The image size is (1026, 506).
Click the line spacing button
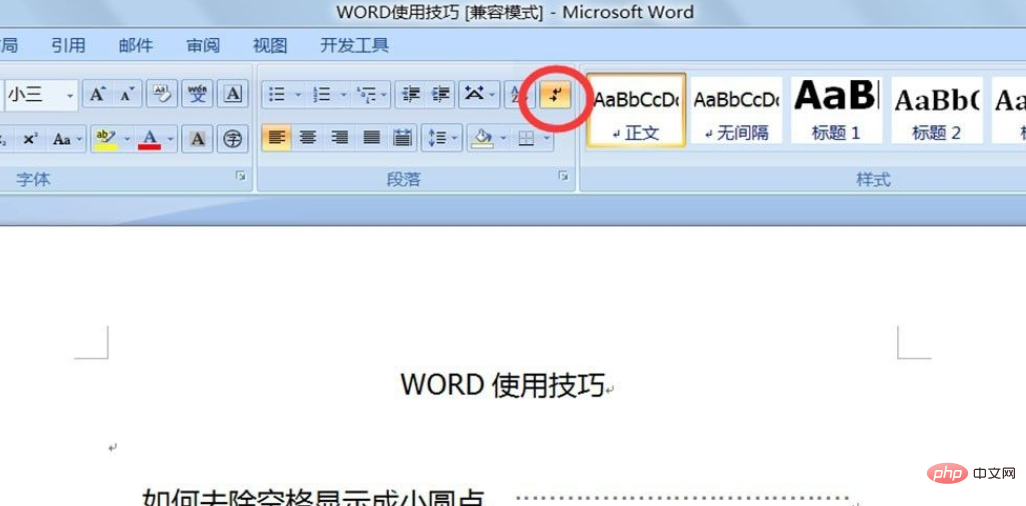(x=436, y=138)
